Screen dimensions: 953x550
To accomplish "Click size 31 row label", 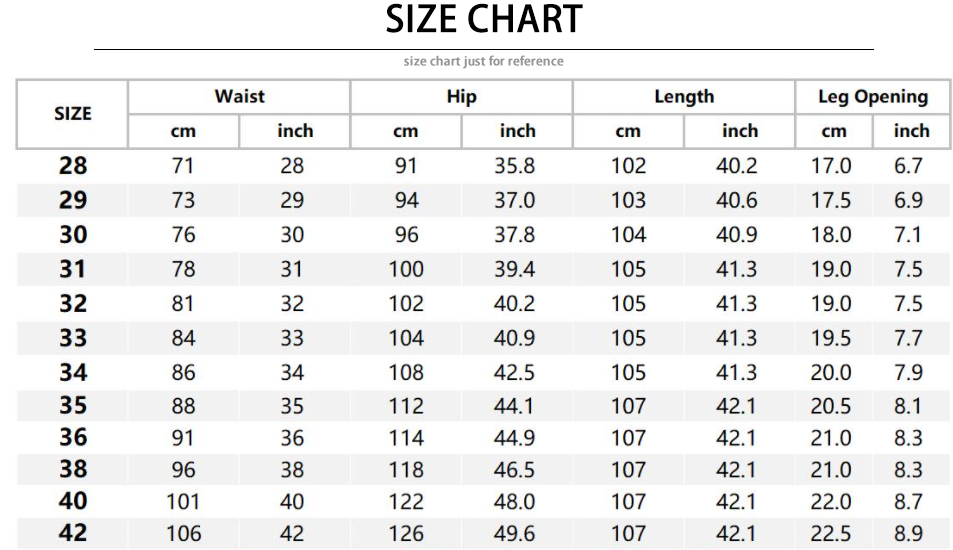I will 73,269.
